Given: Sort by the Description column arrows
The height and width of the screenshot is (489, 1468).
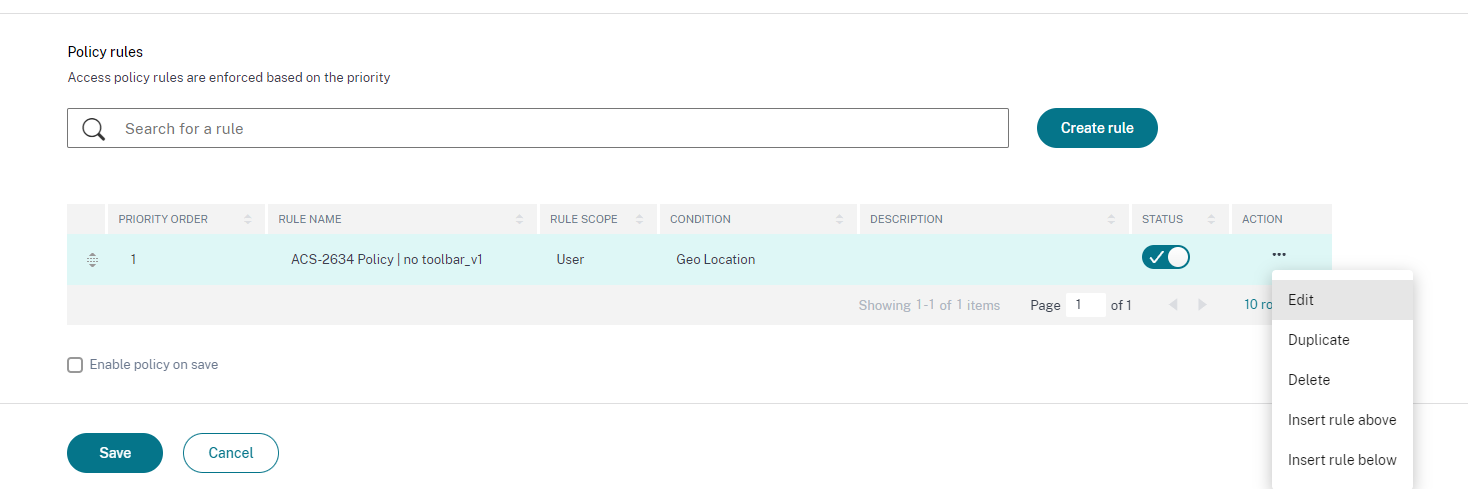Looking at the screenshot, I should point(1112,219).
